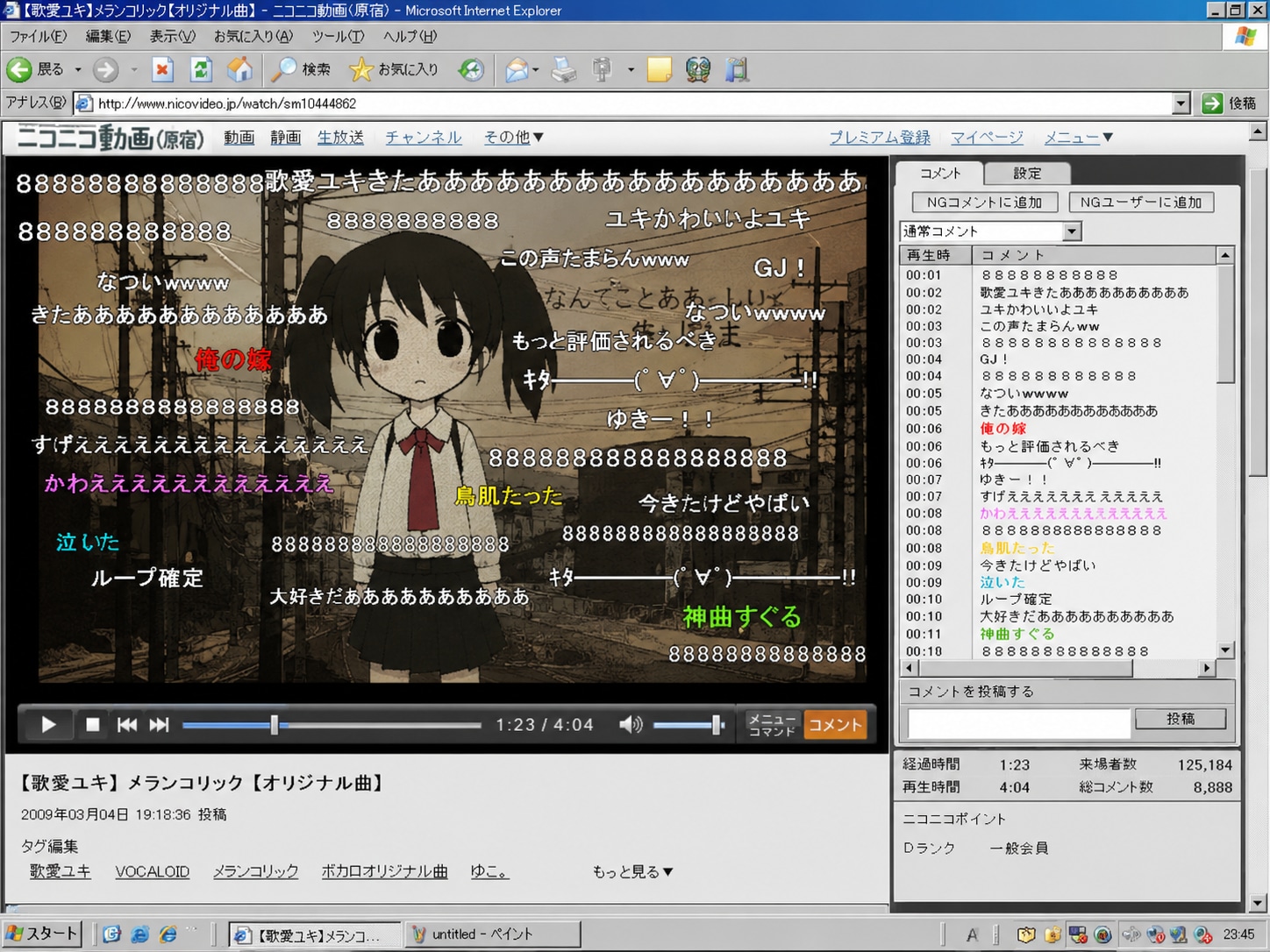Click comment list horizontal scroll-right arrow
This screenshot has width=1270, height=952.
[x=1207, y=668]
